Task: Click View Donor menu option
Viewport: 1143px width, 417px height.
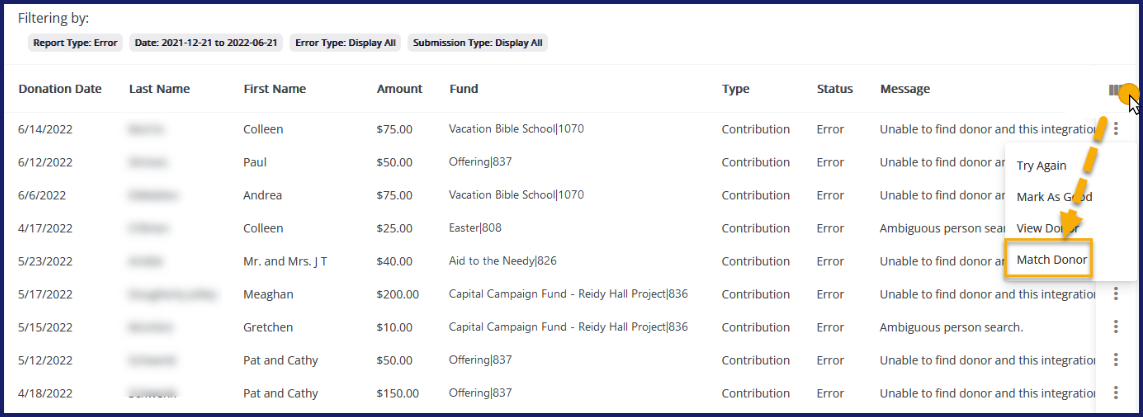Action: pos(1049,229)
